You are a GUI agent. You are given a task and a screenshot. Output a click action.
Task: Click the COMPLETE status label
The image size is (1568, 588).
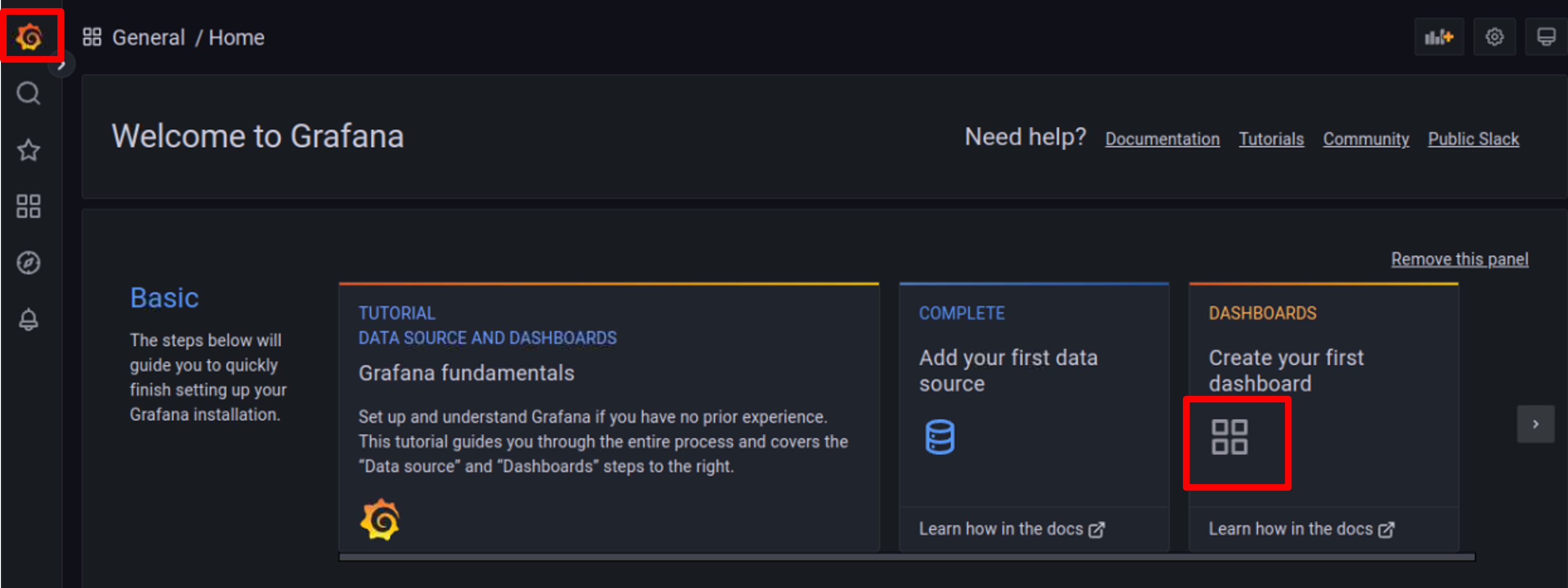click(x=961, y=313)
